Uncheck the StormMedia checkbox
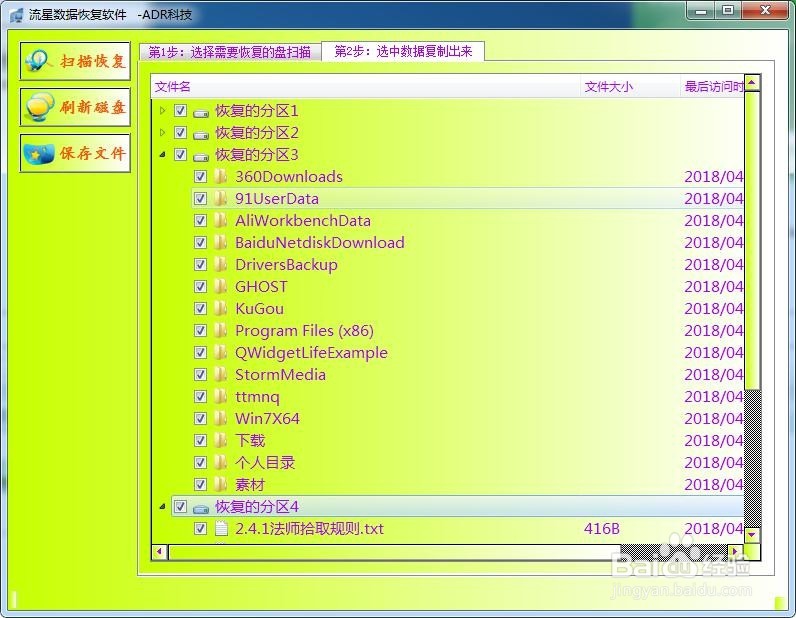The image size is (796, 618). click(201, 374)
